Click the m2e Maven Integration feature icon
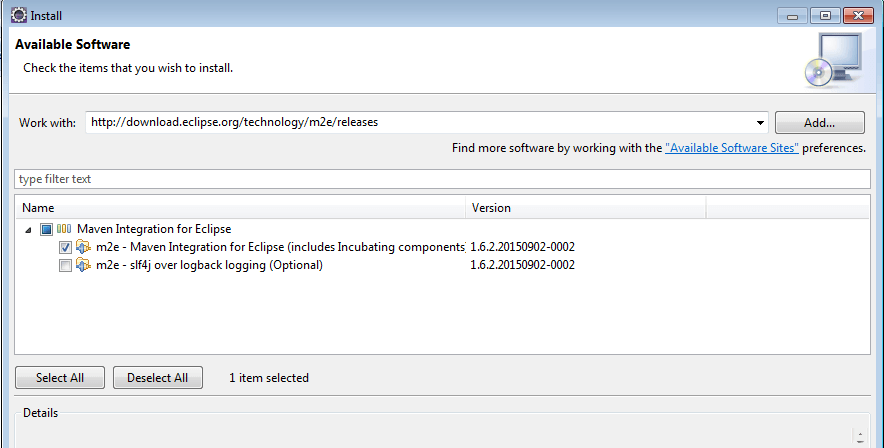Viewport: 884px width, 448px height. click(84, 247)
